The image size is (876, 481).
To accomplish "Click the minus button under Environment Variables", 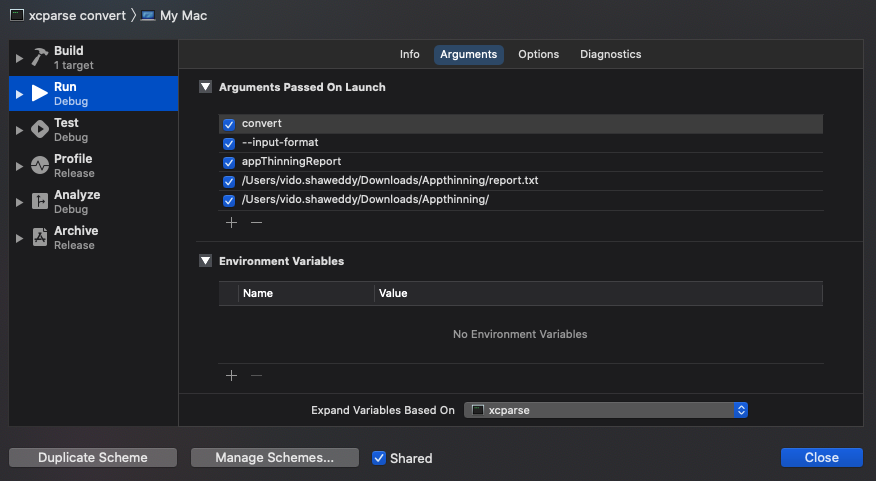I will pos(256,375).
